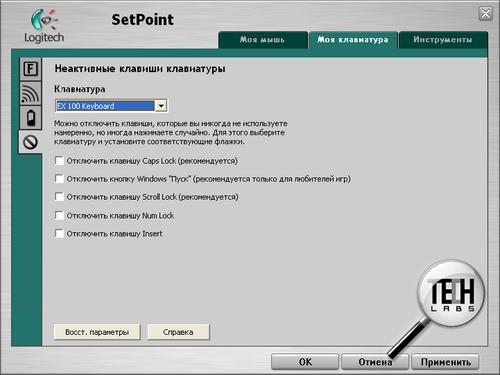The width and height of the screenshot is (500, 375).
Task: Click the Logitech logo
Action: point(44,26)
